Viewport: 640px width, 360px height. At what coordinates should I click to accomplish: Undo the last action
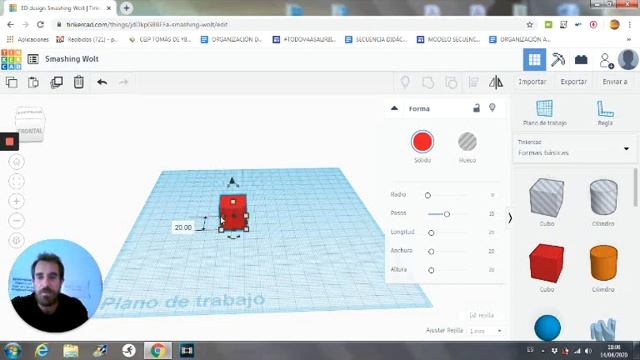coord(102,82)
